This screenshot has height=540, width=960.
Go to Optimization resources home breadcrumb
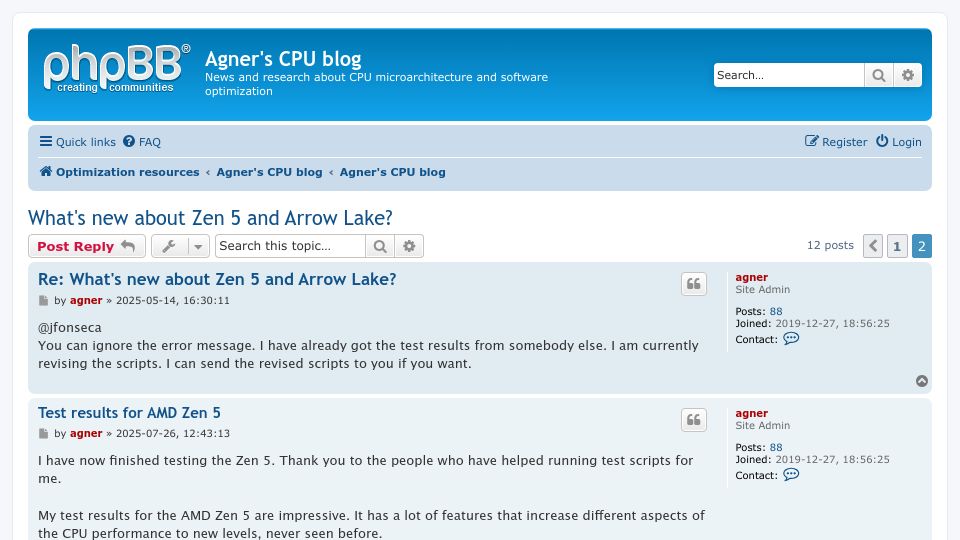pyautogui.click(x=119, y=172)
